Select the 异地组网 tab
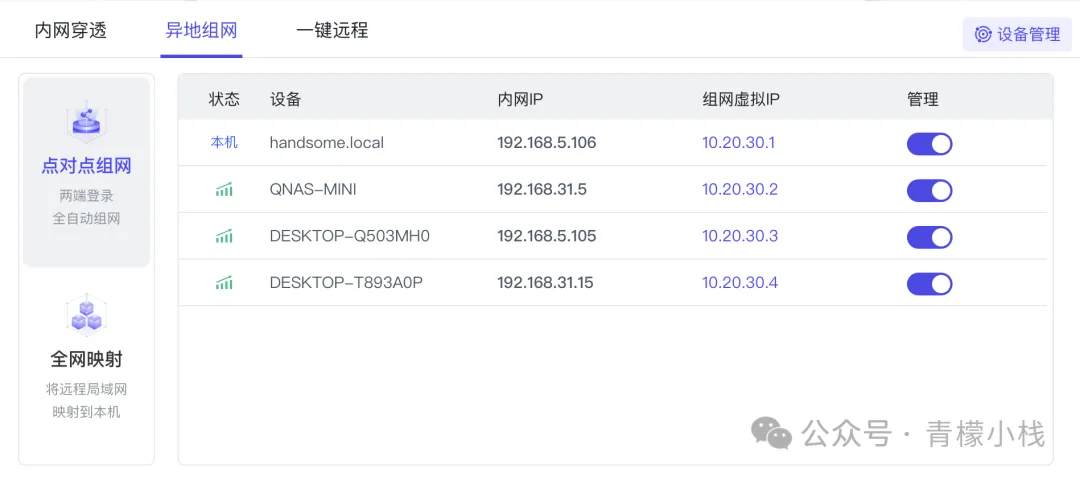Screen dimensions: 1080x477 point(201,30)
